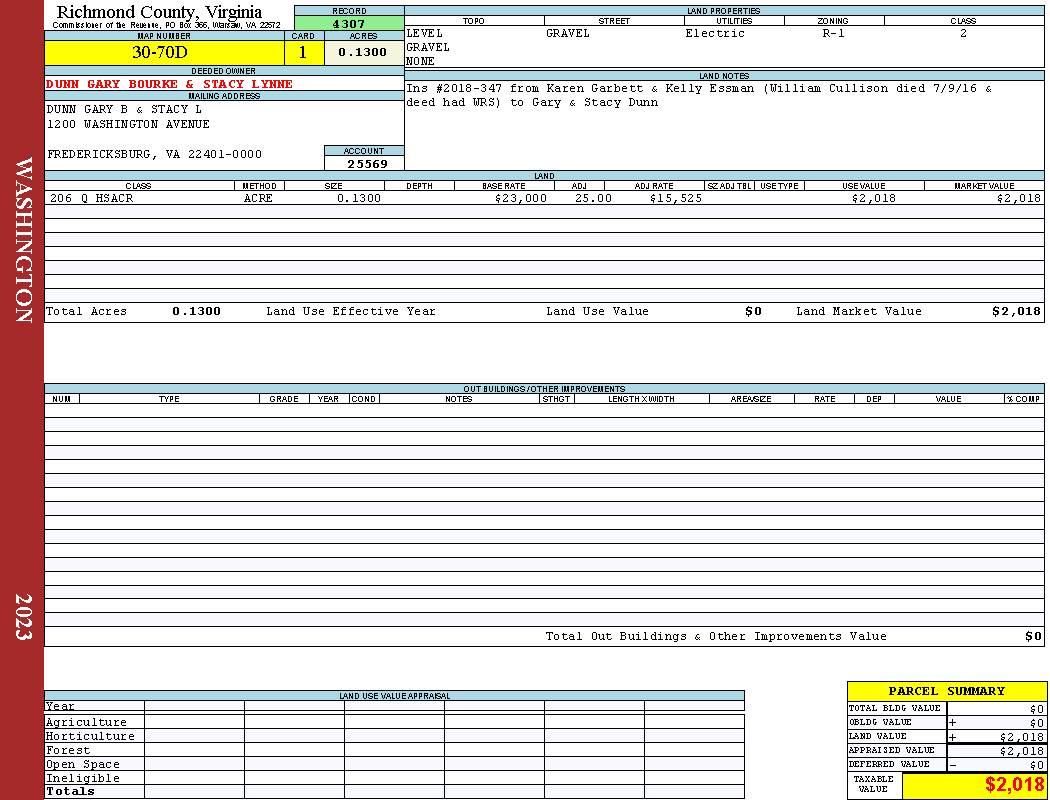Select the acres value 0.1300 box
1050x800 pixels.
[x=364, y=52]
